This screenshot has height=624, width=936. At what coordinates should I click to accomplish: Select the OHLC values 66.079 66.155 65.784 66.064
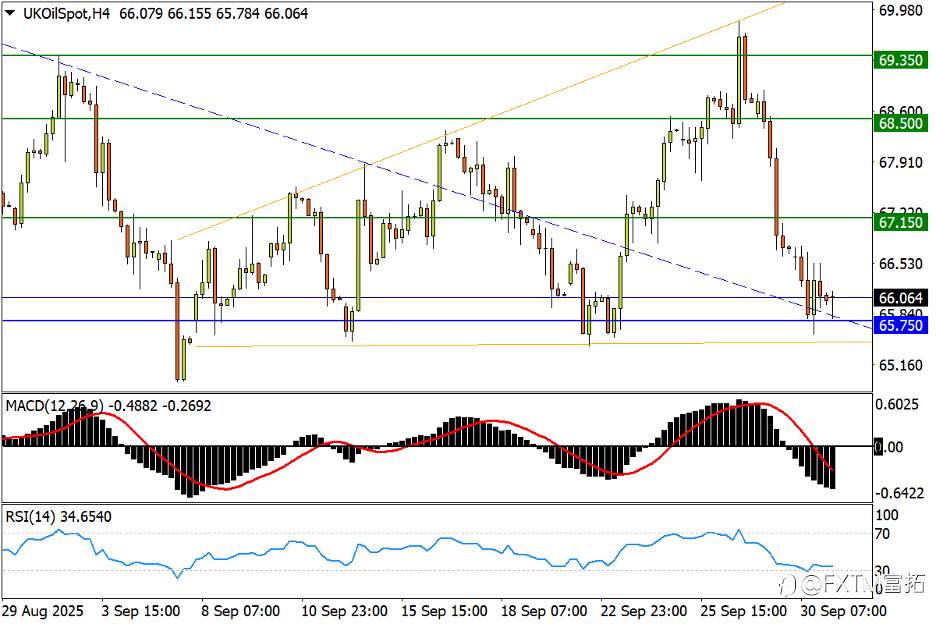[x=214, y=13]
